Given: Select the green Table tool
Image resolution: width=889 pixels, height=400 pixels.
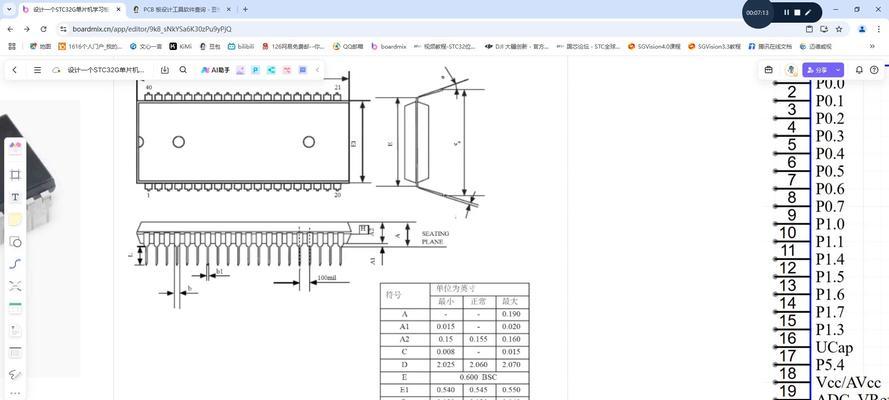Looking at the screenshot, I should coord(15,308).
